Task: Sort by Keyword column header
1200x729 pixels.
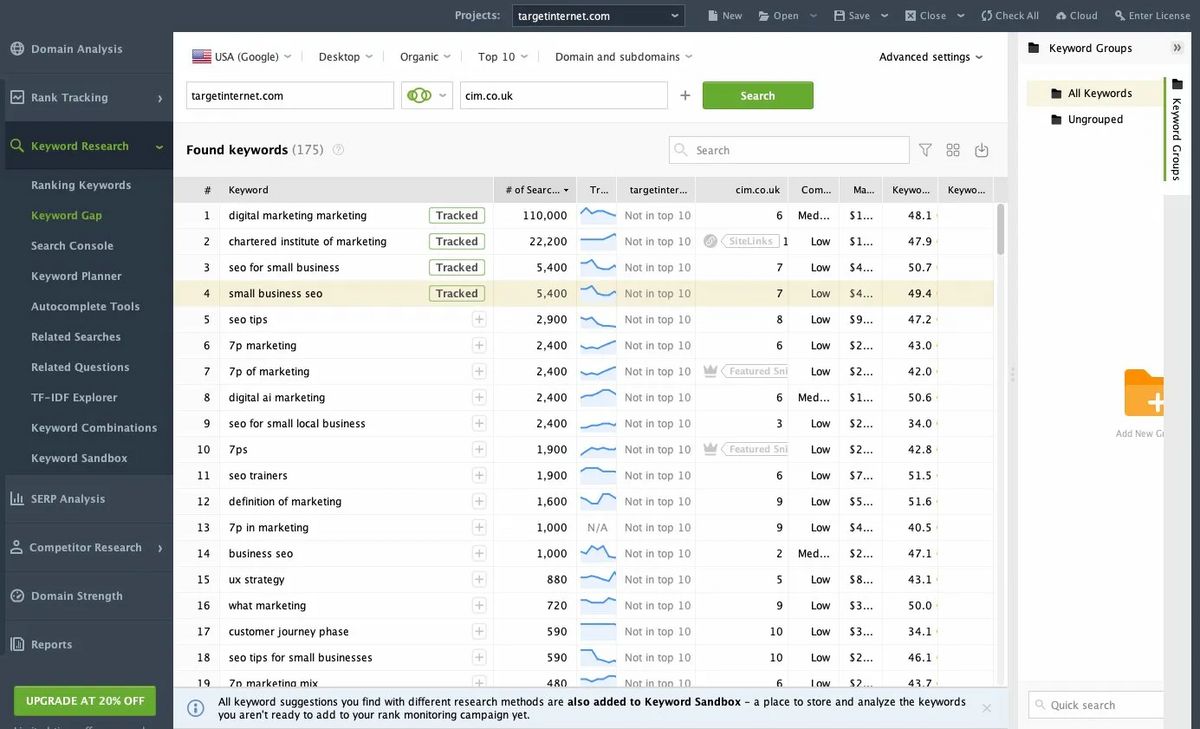Action: coord(359,190)
